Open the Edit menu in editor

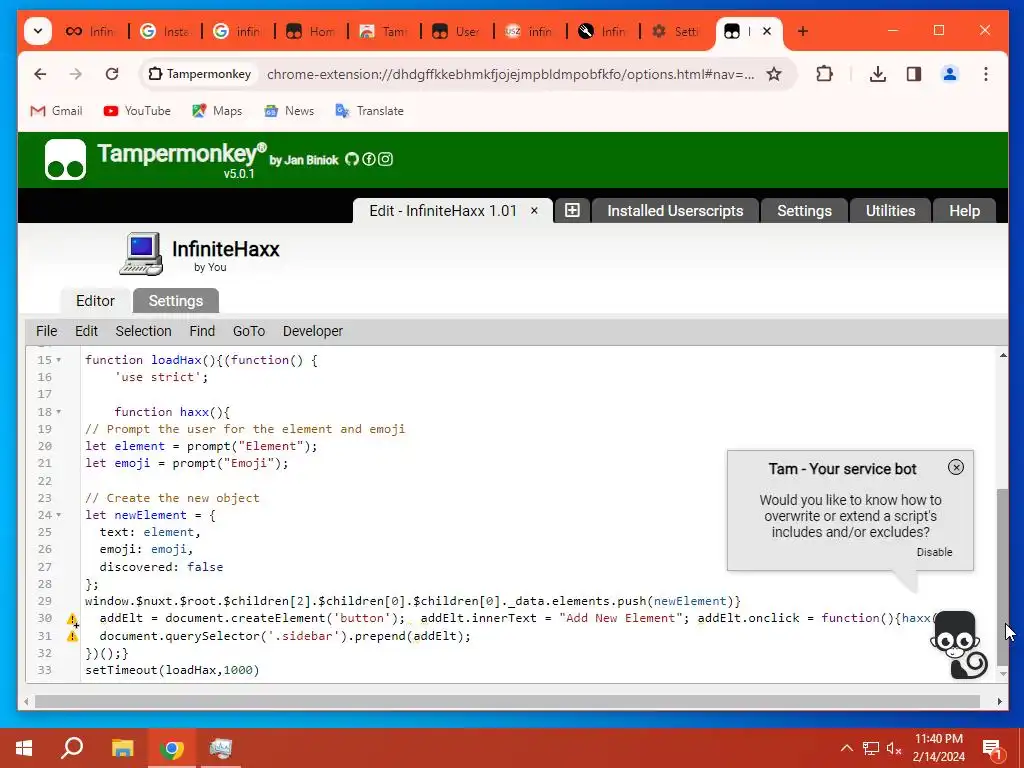click(x=86, y=331)
